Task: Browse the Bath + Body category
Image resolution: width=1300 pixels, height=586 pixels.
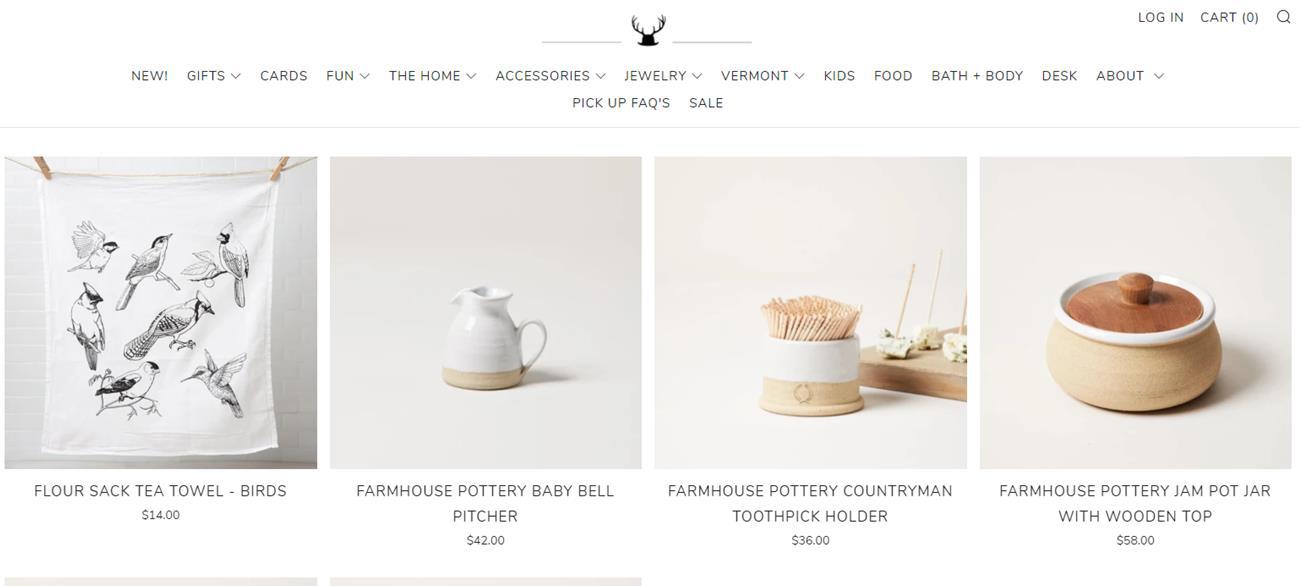Action: pos(977,76)
